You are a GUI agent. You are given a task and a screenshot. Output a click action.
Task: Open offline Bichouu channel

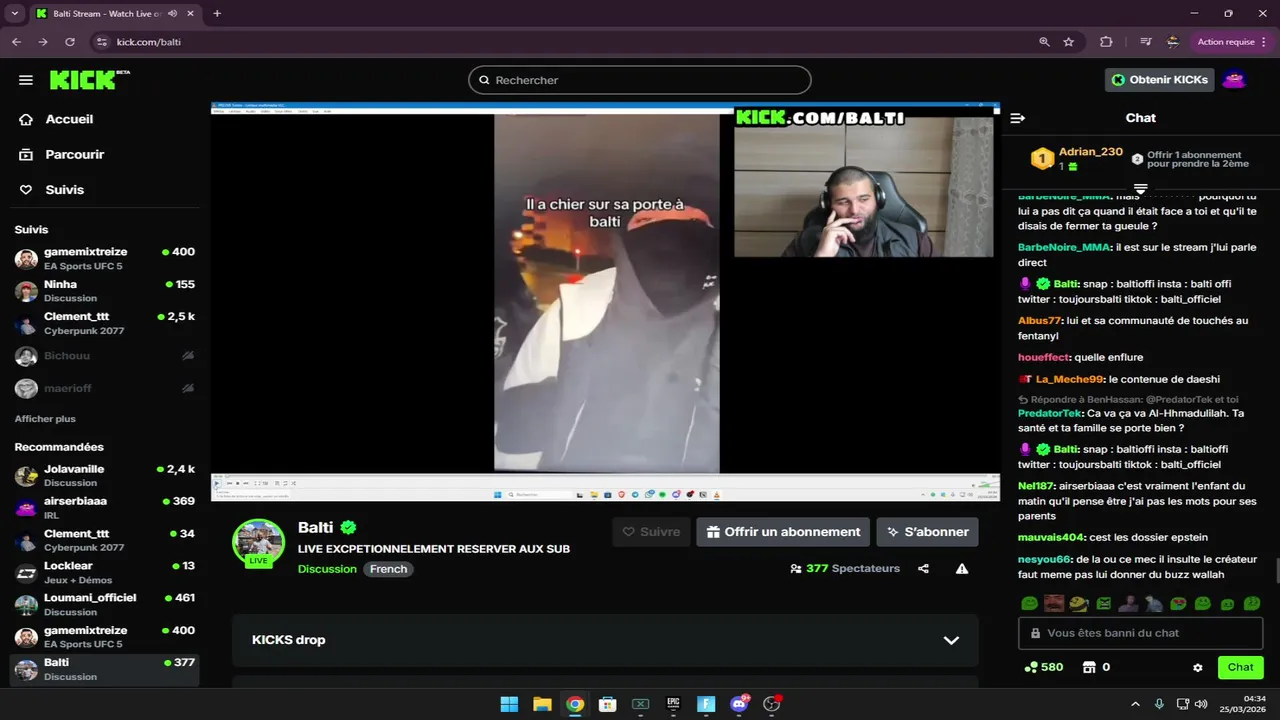105,356
